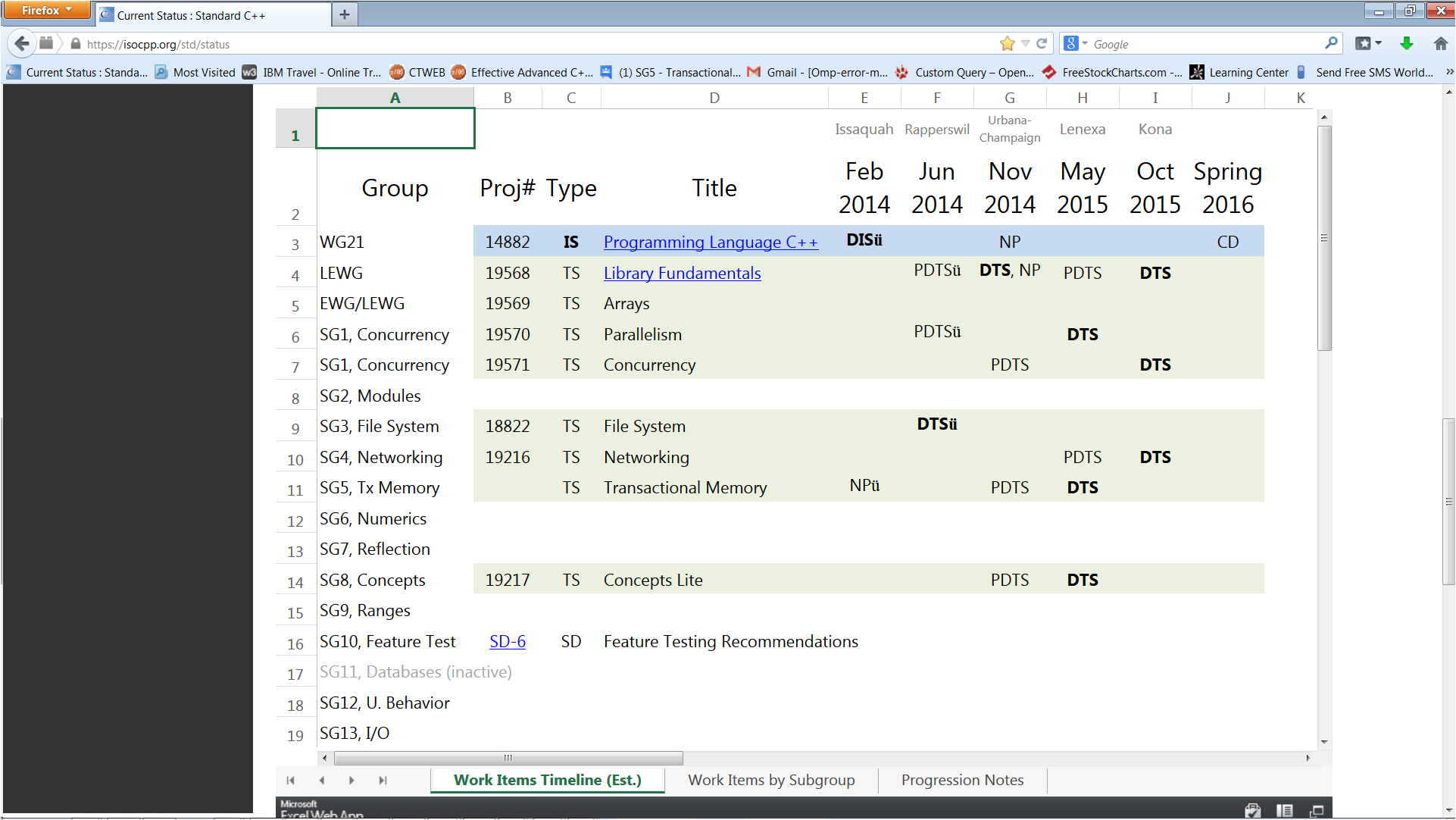The image size is (1456, 820).
Task: Click the 'Transactional Memory' title cell
Action: (x=714, y=487)
